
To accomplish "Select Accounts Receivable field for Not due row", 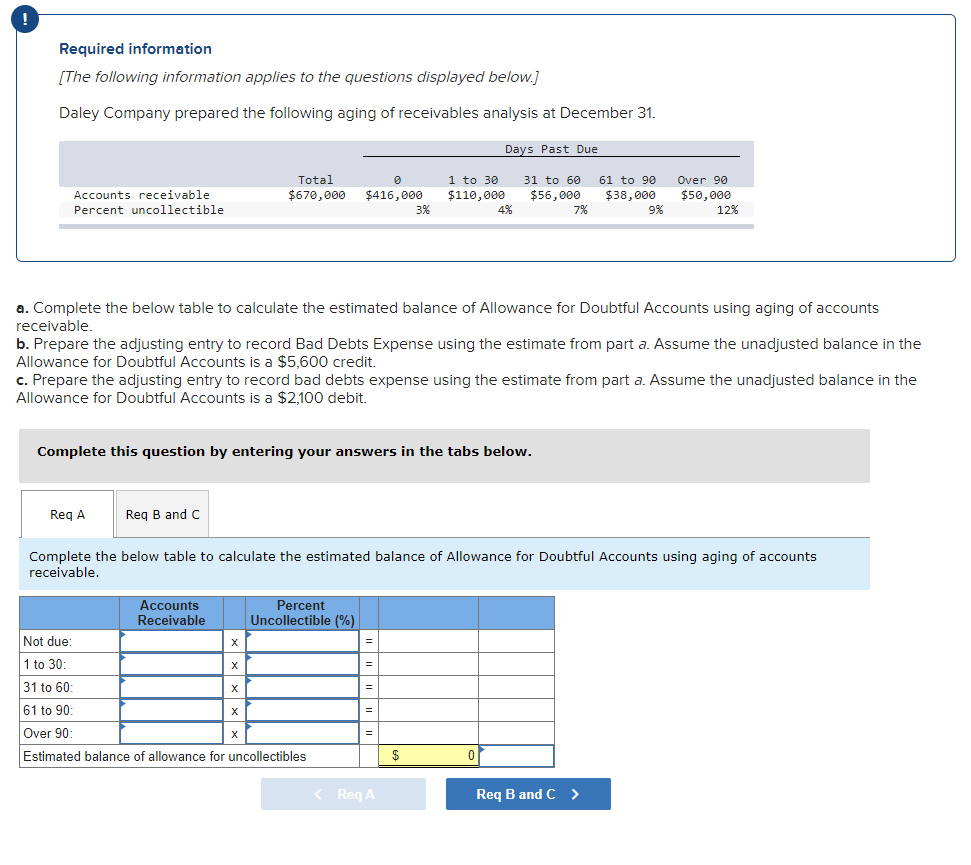I will click(172, 641).
